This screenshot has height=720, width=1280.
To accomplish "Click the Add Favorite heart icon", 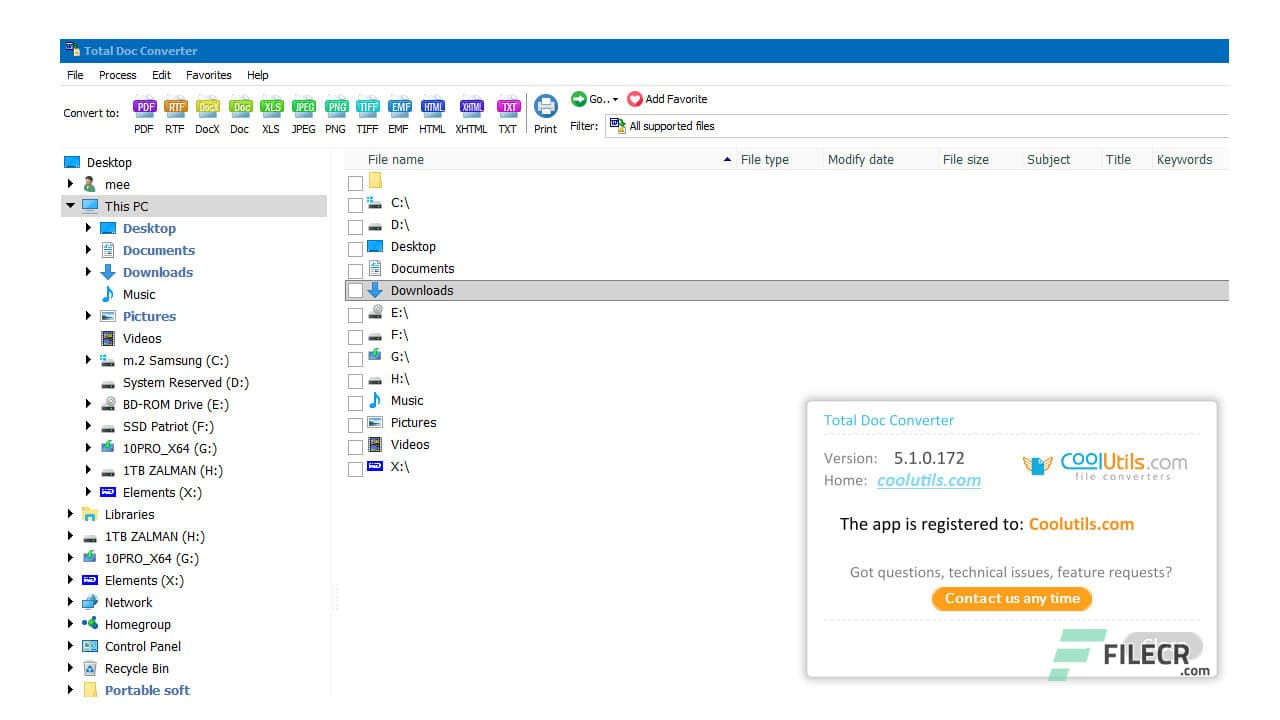I will pyautogui.click(x=636, y=99).
